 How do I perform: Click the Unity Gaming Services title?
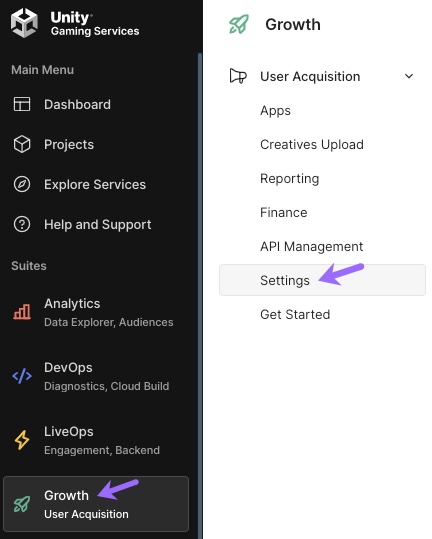[x=95, y=23]
